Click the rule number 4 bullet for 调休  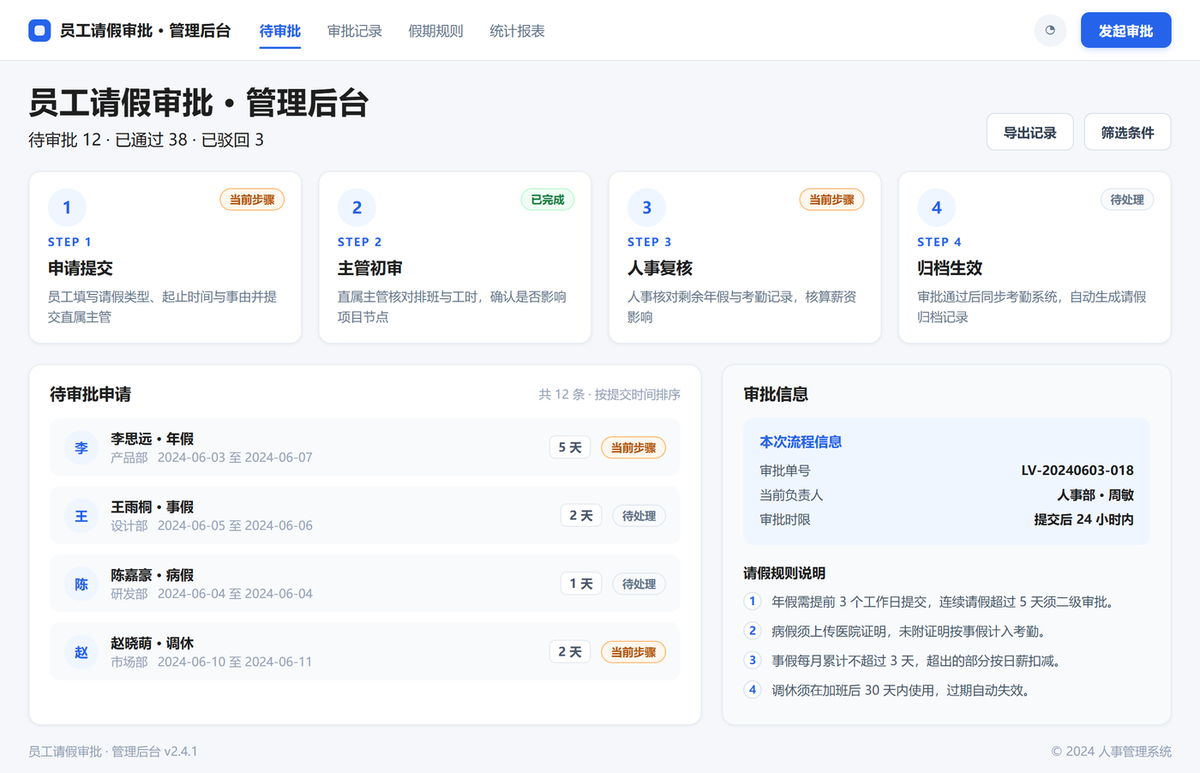click(753, 689)
